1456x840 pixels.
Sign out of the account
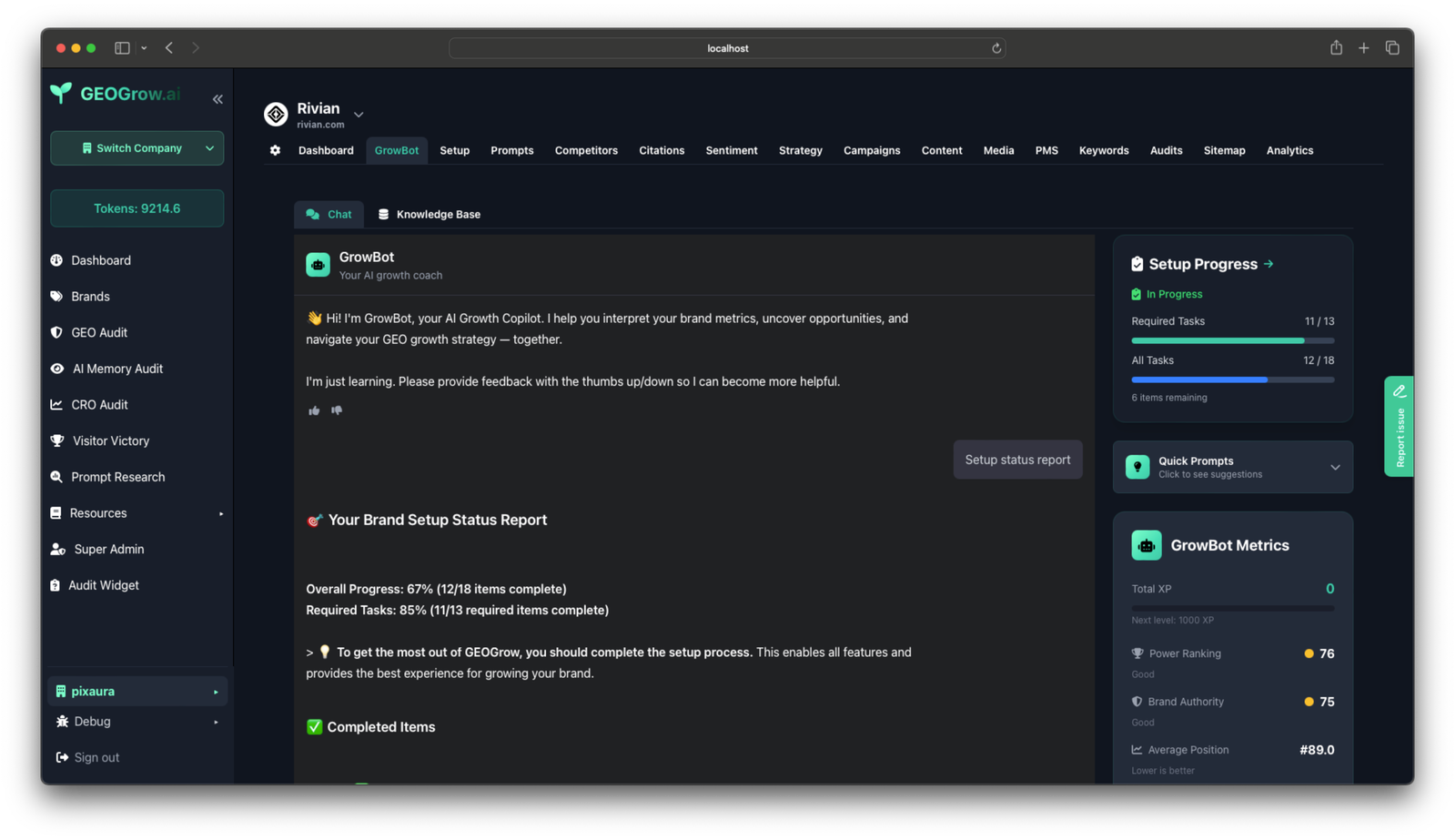pyautogui.click(x=87, y=758)
